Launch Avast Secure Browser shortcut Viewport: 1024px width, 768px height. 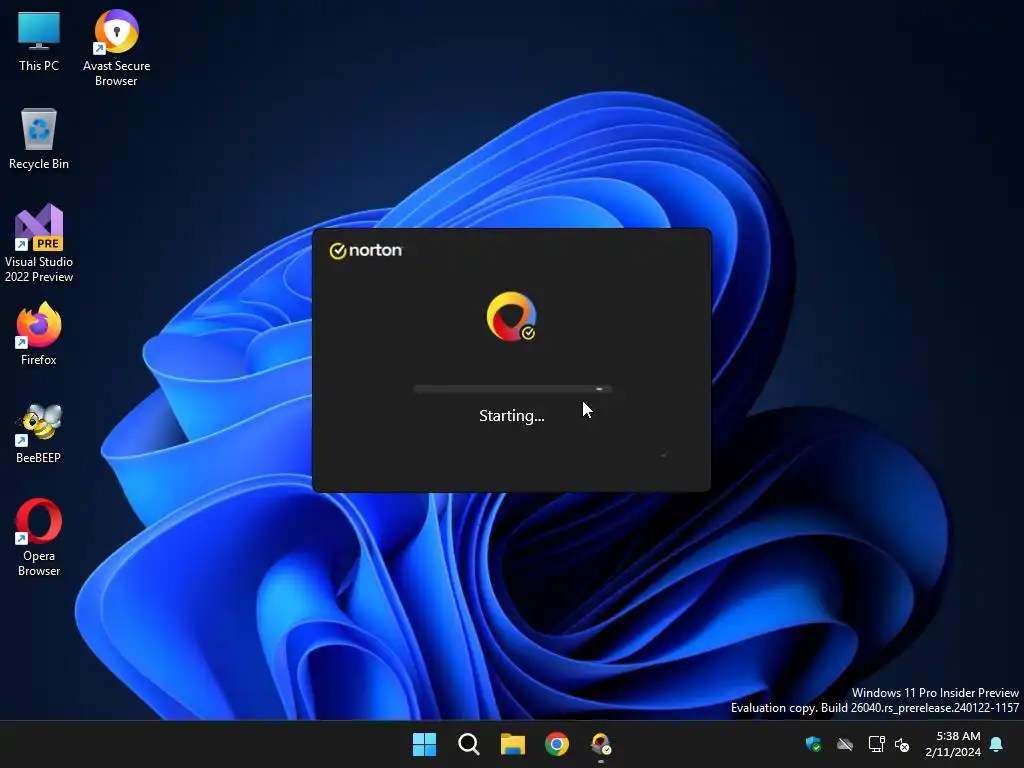(116, 48)
